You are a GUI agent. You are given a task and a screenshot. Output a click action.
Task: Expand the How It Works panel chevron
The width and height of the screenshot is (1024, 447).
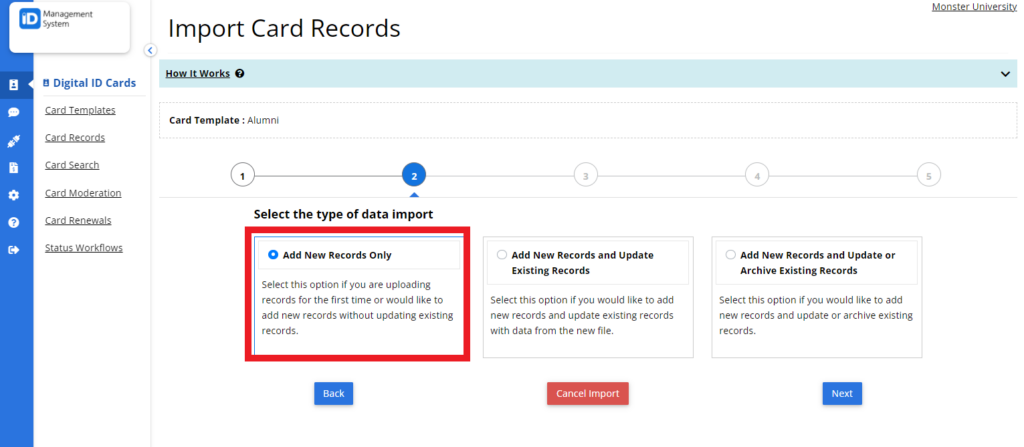coord(1006,74)
